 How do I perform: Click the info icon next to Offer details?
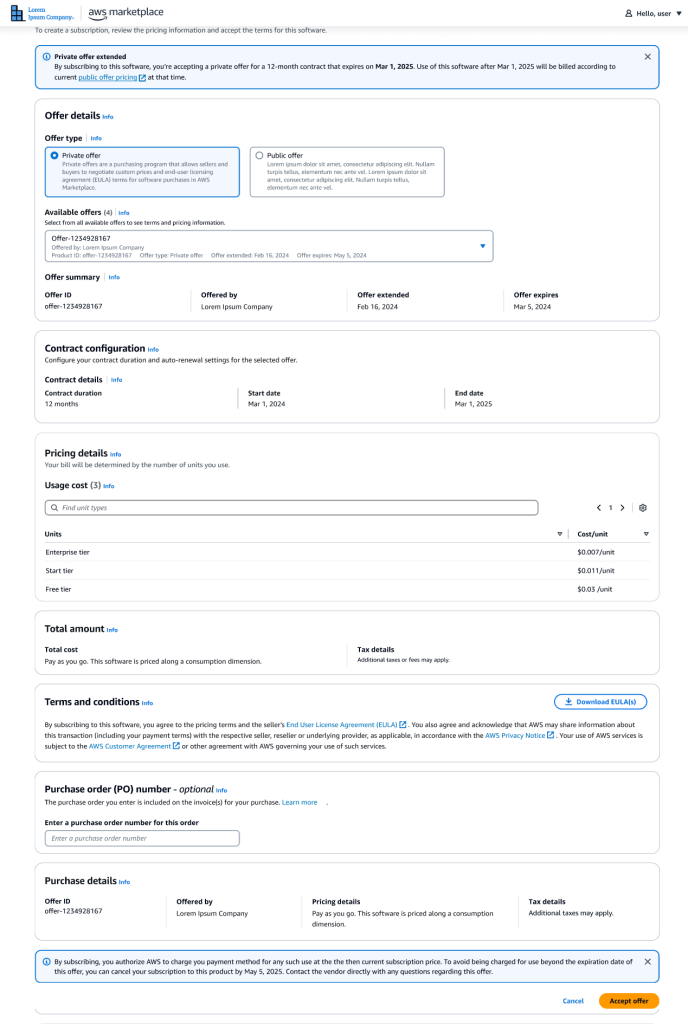pyautogui.click(x=108, y=116)
